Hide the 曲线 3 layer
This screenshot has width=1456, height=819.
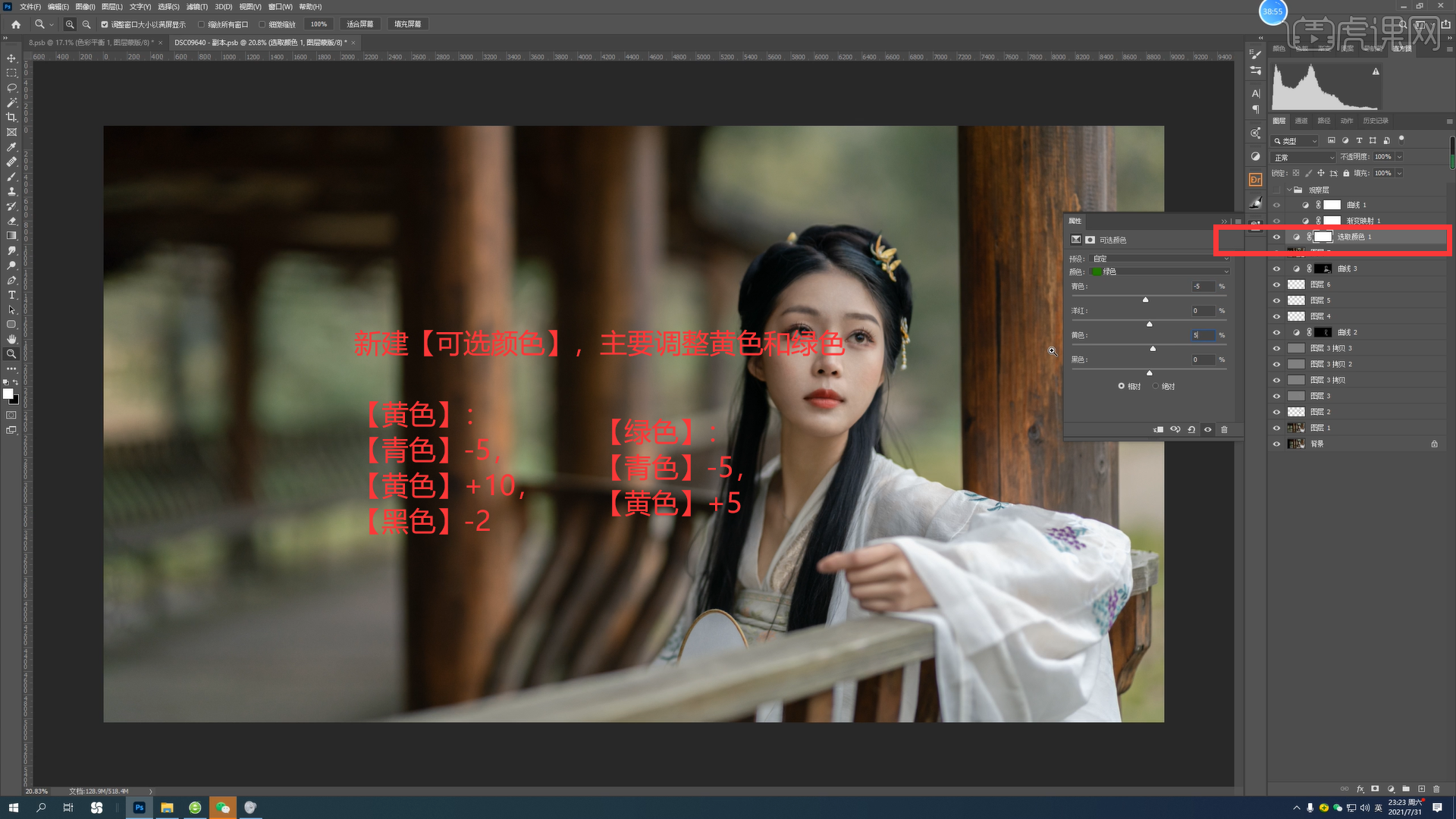pyautogui.click(x=1276, y=269)
